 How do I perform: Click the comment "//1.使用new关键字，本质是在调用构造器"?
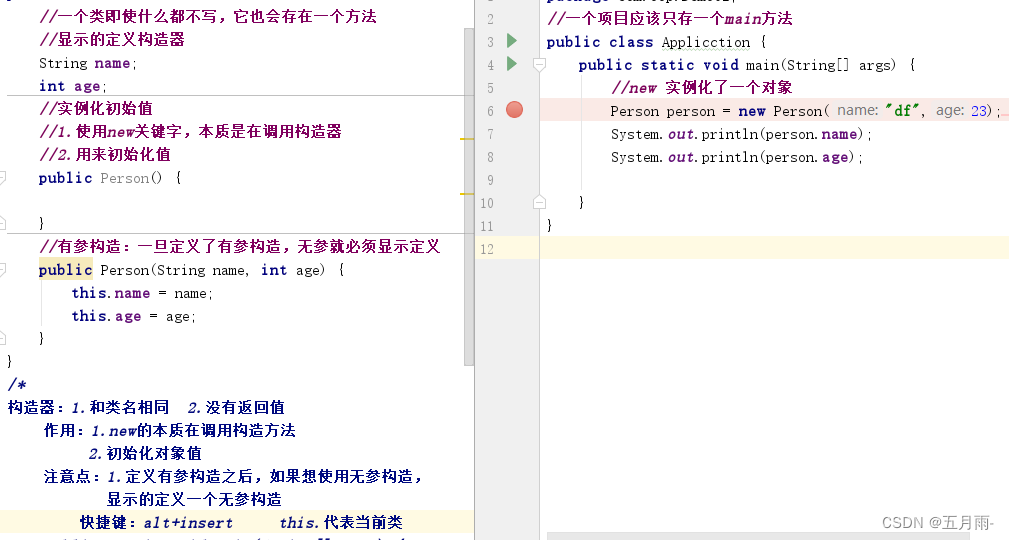190,131
